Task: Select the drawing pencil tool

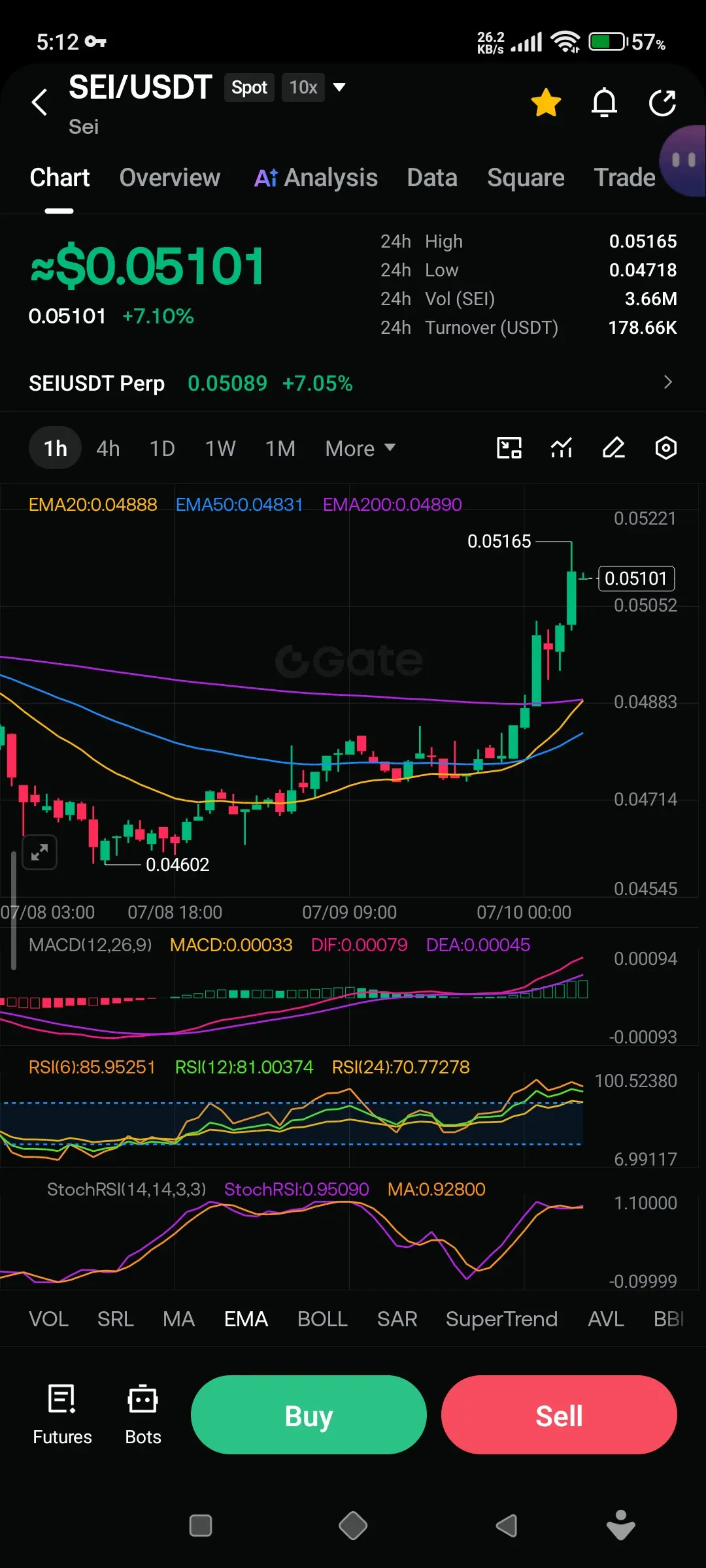Action: [614, 448]
